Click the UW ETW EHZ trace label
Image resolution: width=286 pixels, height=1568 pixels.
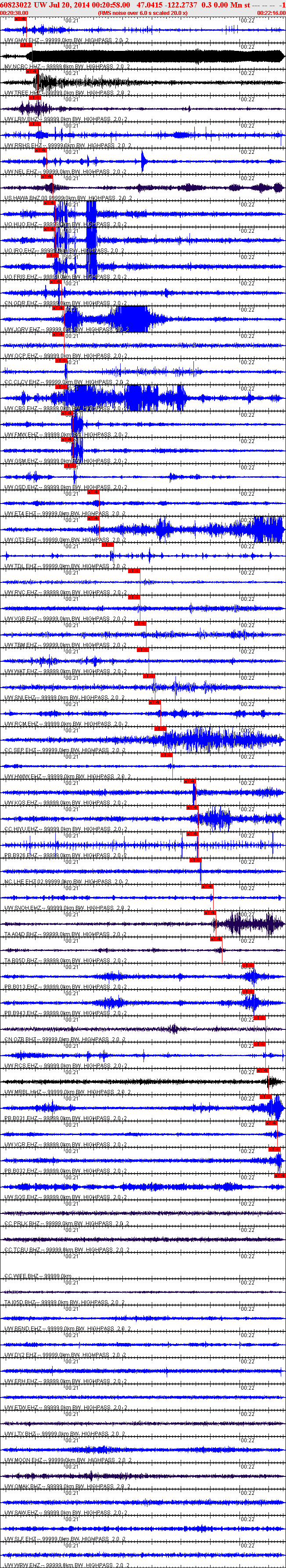pyautogui.click(x=66, y=1407)
